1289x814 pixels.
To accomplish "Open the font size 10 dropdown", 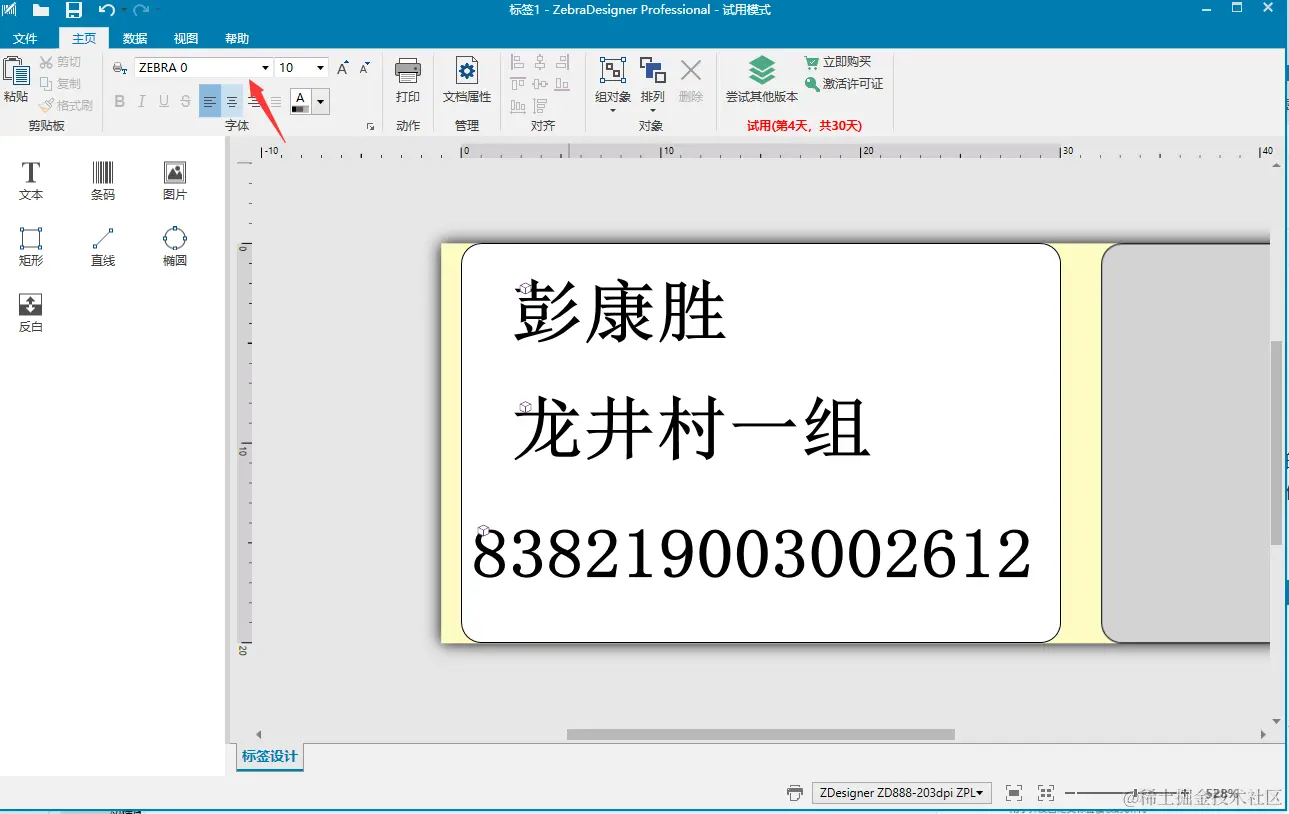I will coord(320,68).
